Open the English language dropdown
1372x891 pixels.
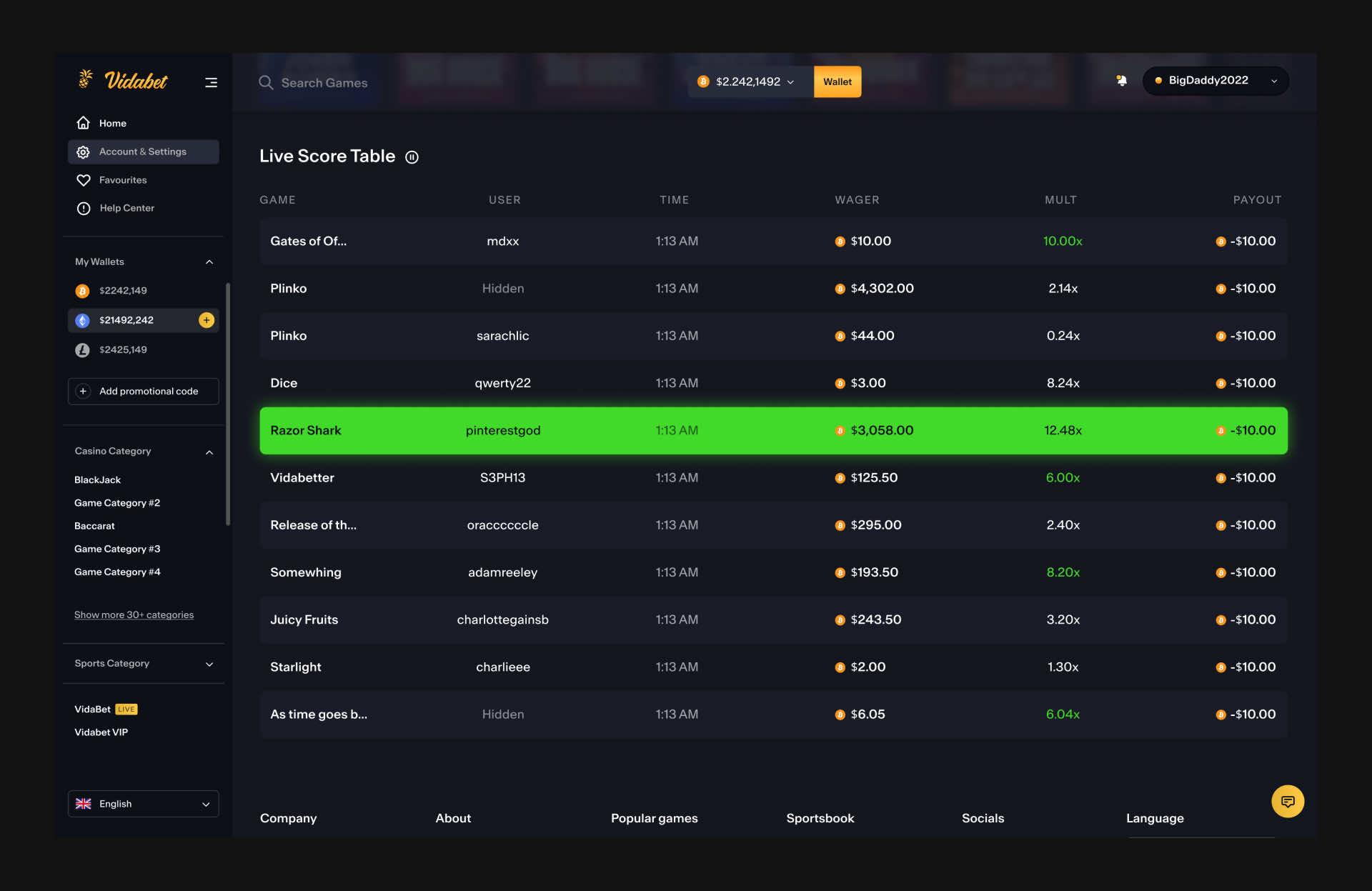(143, 804)
